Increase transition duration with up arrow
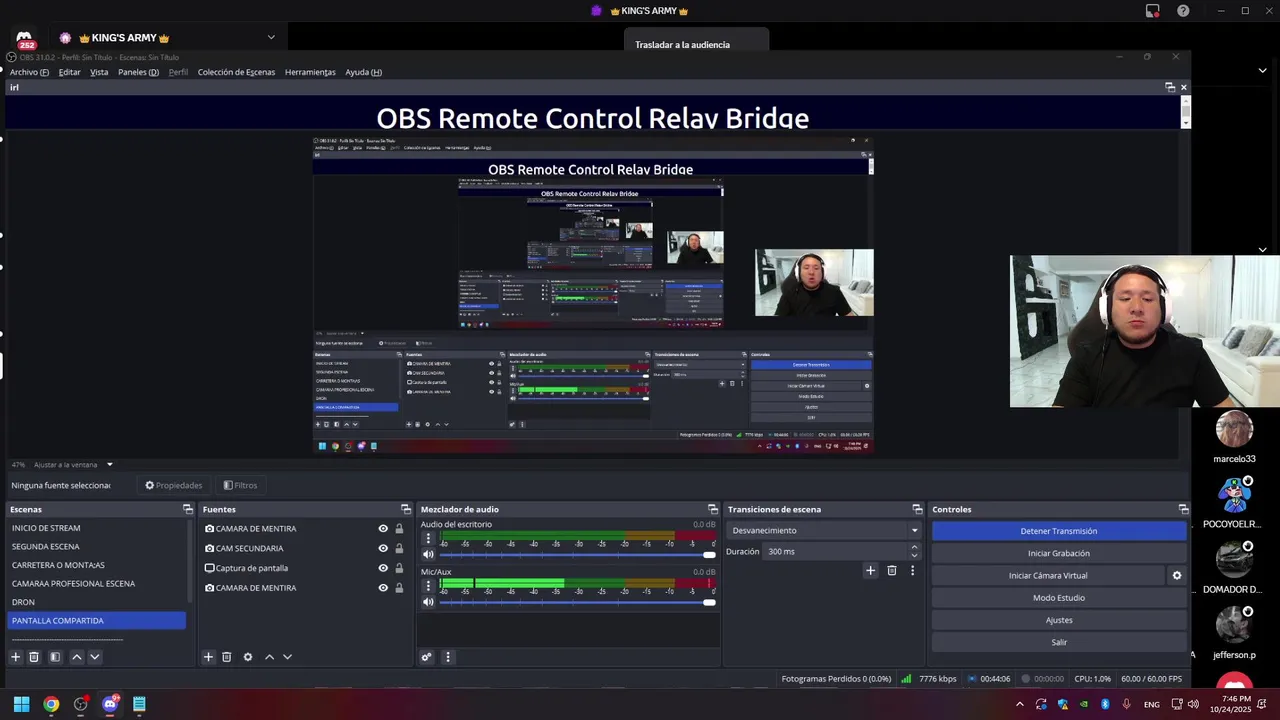This screenshot has height=720, width=1280. click(914, 547)
